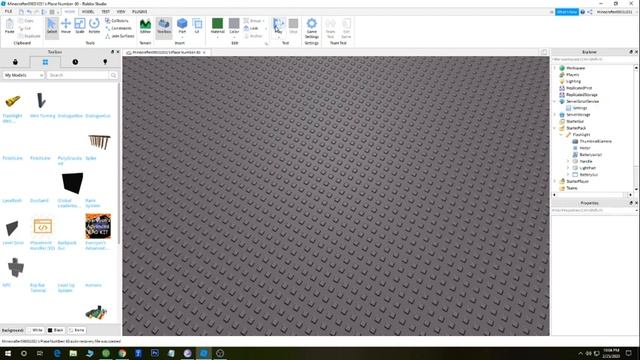Toggle Collisions option
This screenshot has height=360, width=640.
117,20
